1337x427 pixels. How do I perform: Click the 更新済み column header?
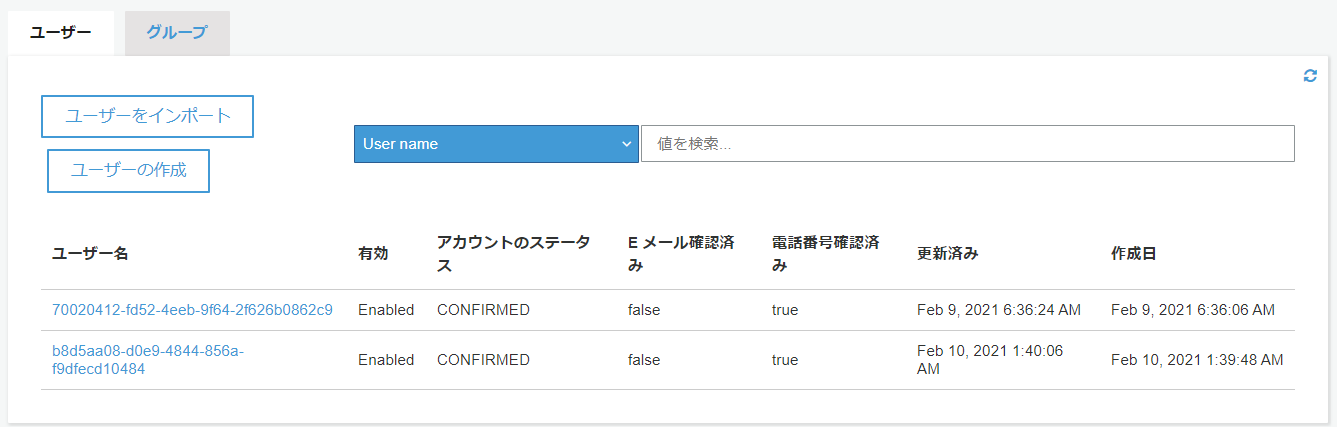tap(947, 254)
